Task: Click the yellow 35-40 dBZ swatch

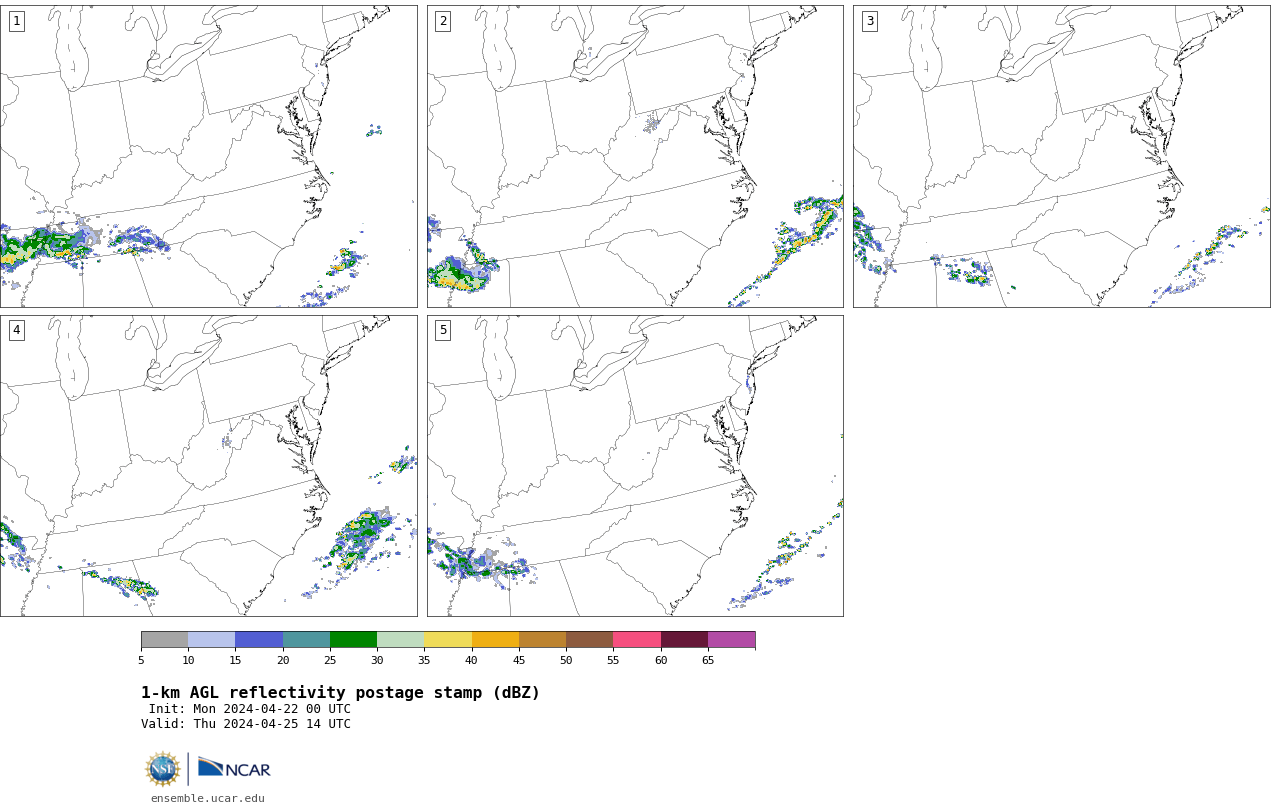Action: click(448, 640)
